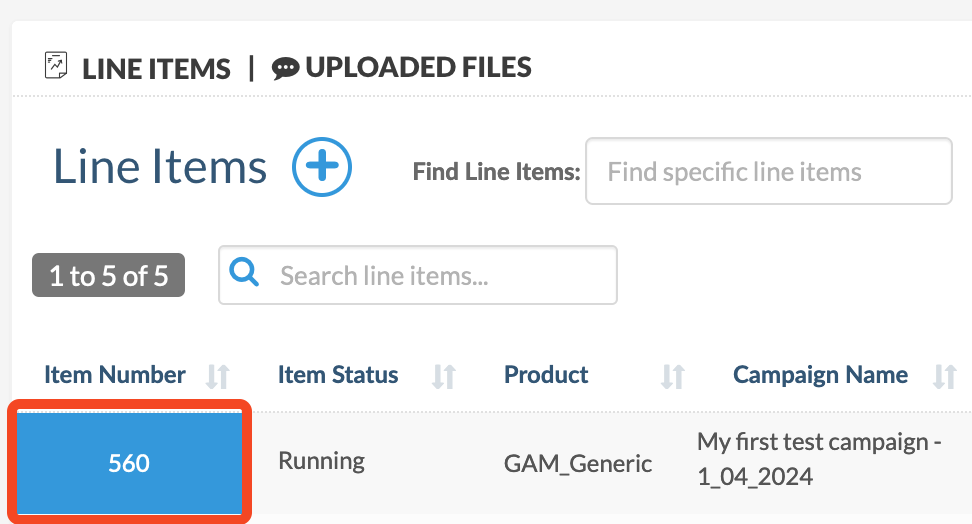Image resolution: width=972 pixels, height=524 pixels.
Task: Click the add line item plus icon
Action: pyautogui.click(x=322, y=167)
